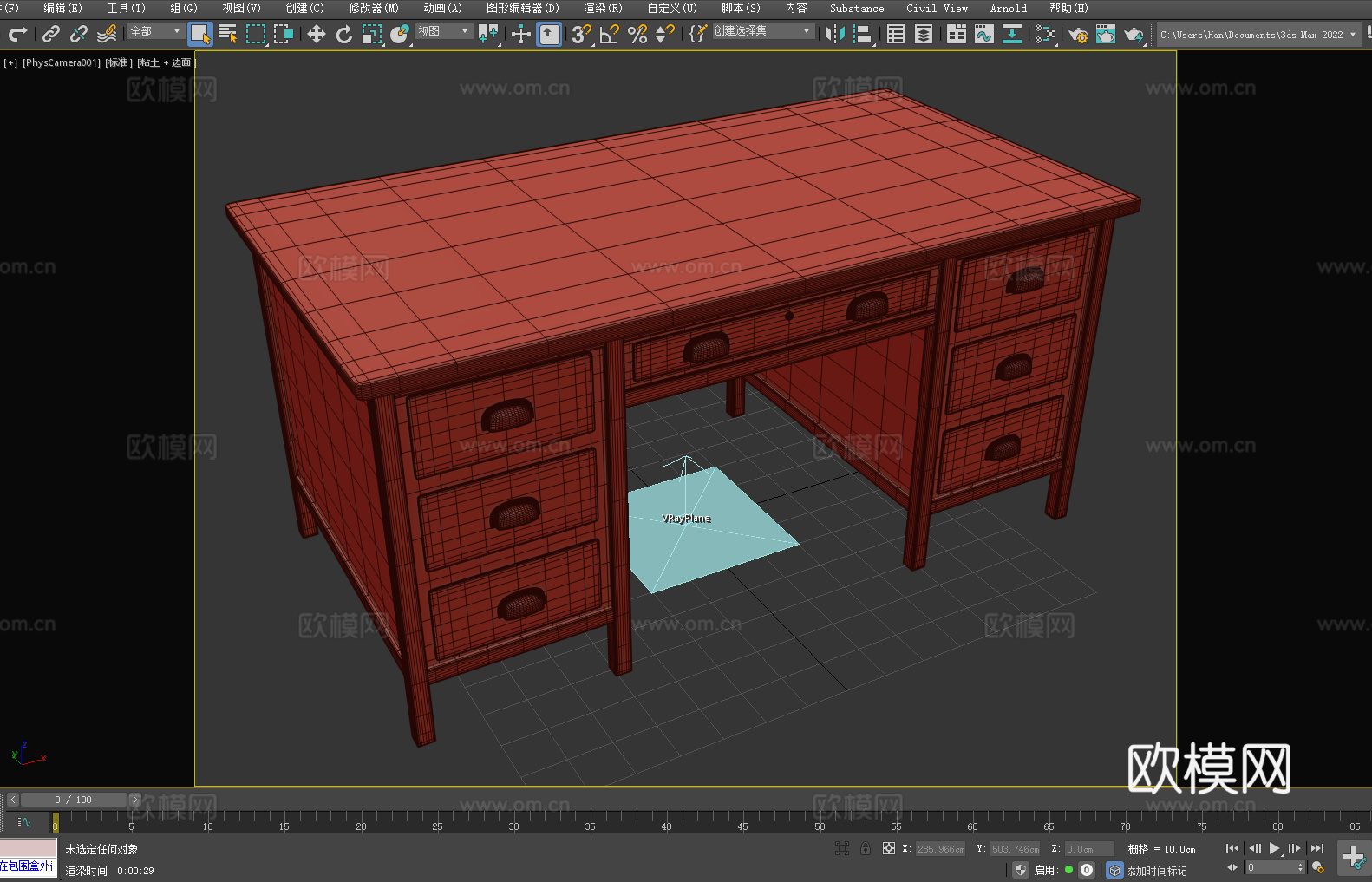Image resolution: width=1372 pixels, height=882 pixels.
Task: Toggle the Ribbon display
Action: [x=957, y=34]
